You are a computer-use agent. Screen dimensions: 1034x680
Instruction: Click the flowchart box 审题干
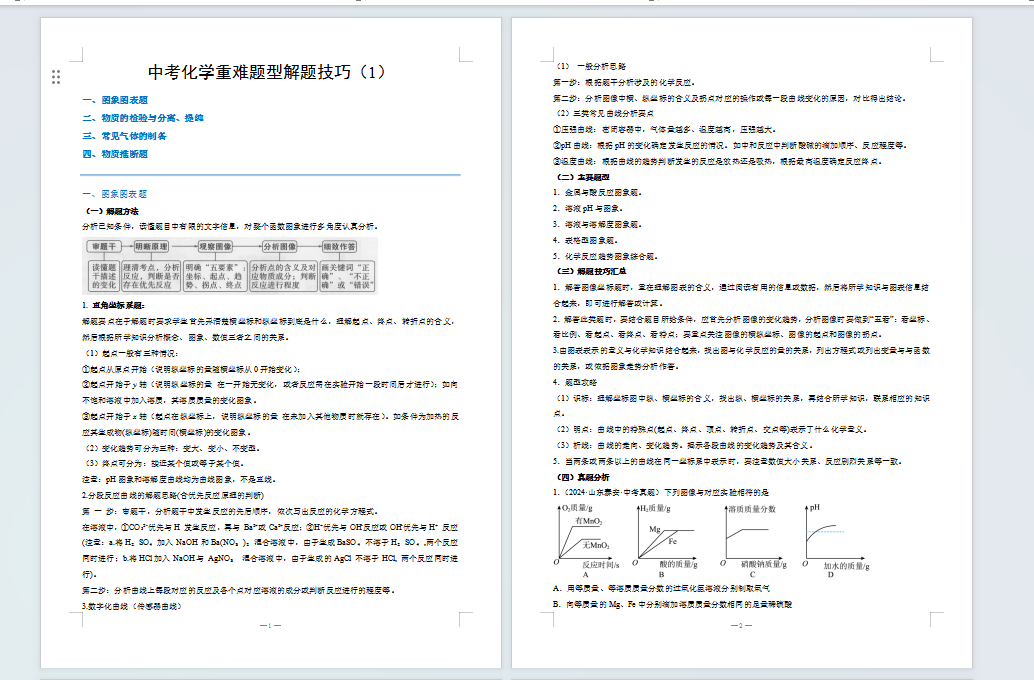pyautogui.click(x=104, y=247)
